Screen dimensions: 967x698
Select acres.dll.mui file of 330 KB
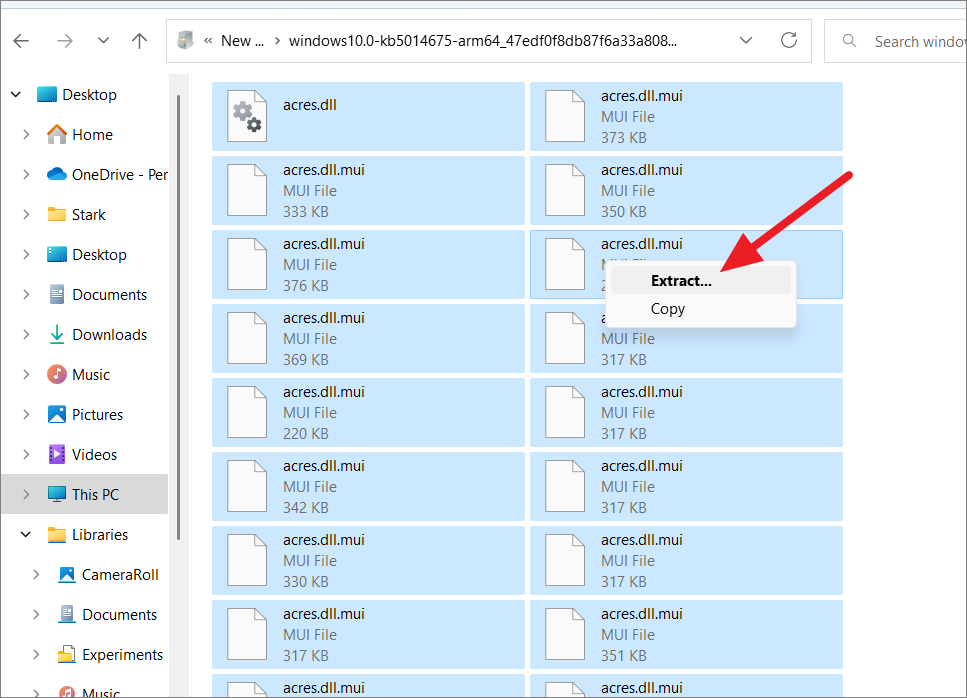tap(368, 560)
